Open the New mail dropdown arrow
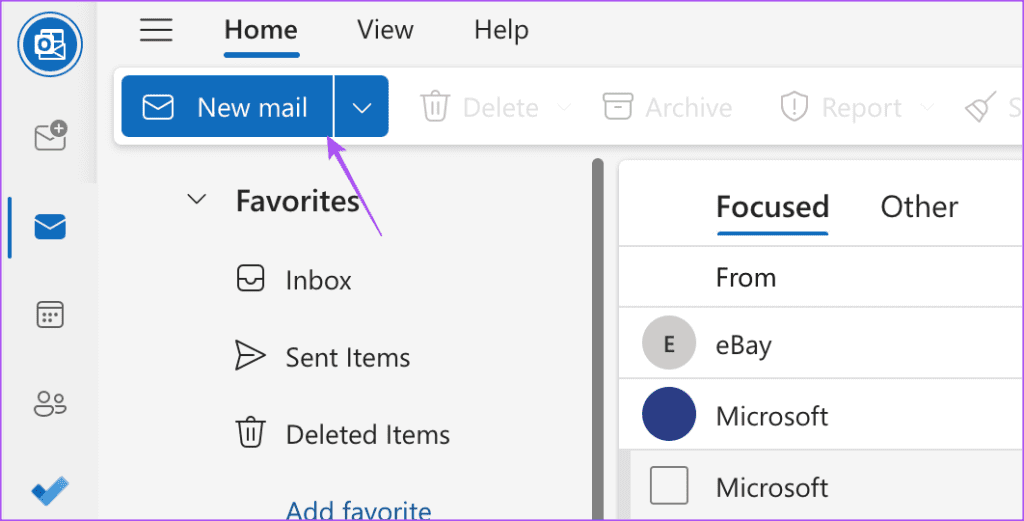1024x521 pixels. (362, 107)
